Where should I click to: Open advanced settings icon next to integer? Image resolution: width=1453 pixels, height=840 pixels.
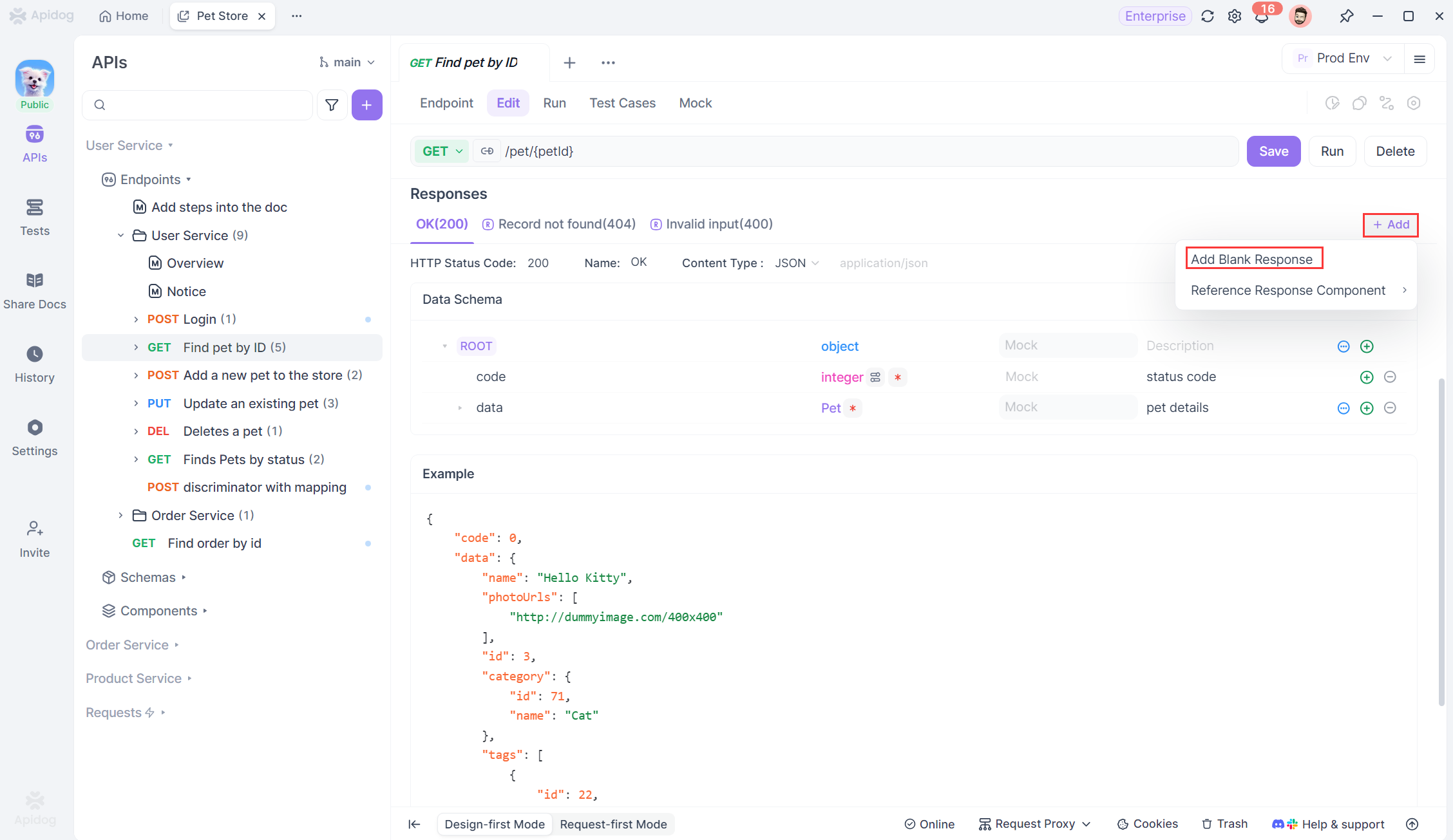pos(875,377)
